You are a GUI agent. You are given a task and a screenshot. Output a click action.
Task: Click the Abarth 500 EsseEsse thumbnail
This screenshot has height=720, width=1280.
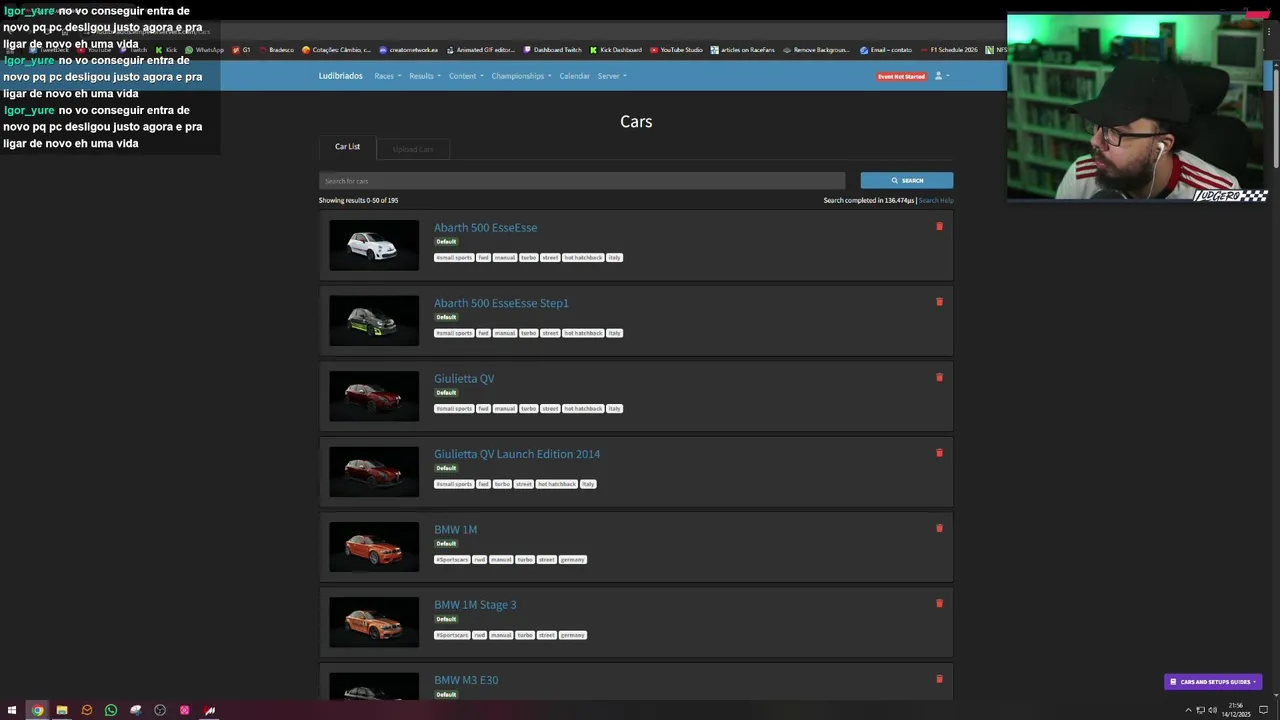tap(374, 245)
